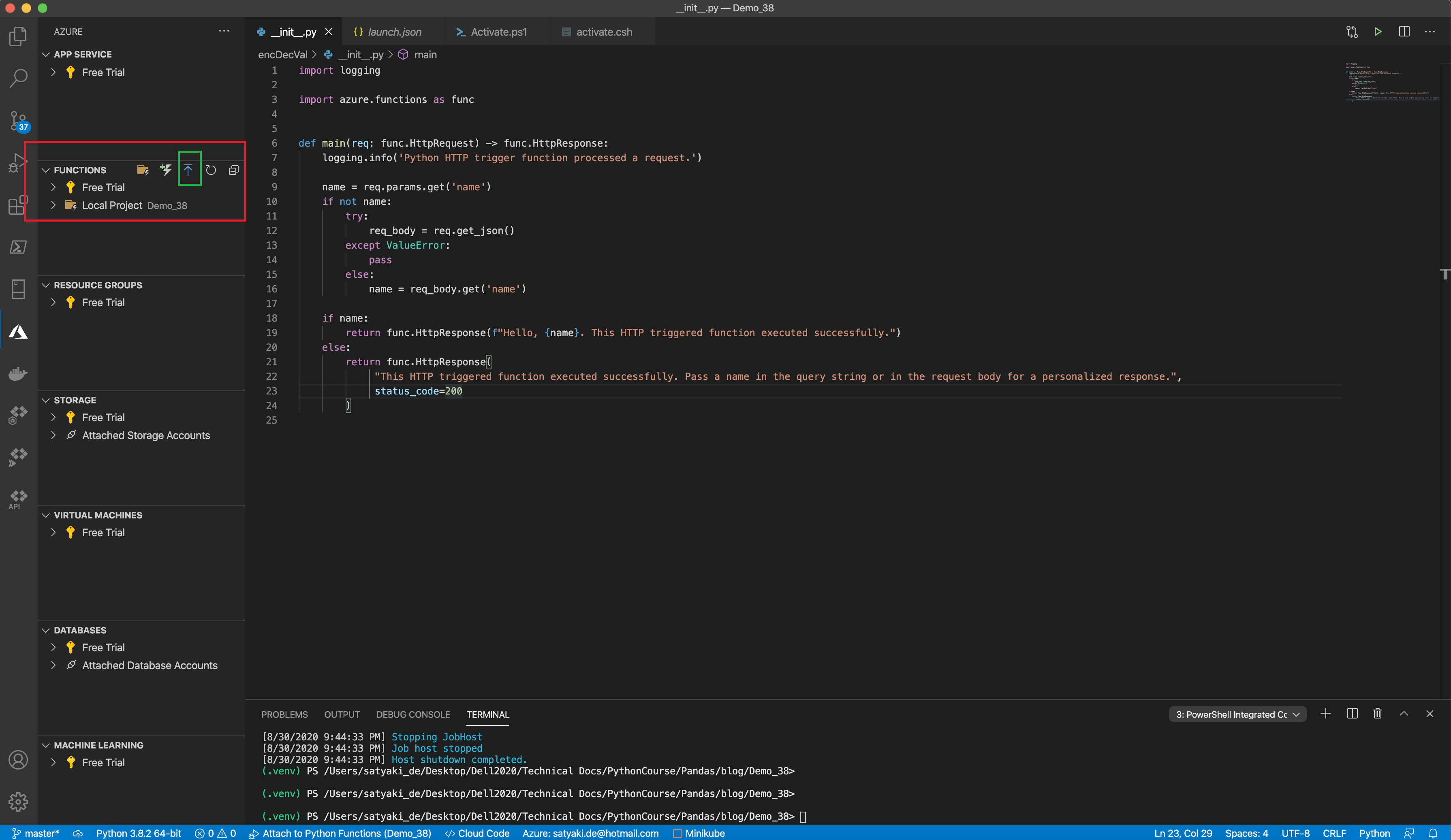Collapse the STORAGE section
The width and height of the screenshot is (1451, 840).
point(46,400)
